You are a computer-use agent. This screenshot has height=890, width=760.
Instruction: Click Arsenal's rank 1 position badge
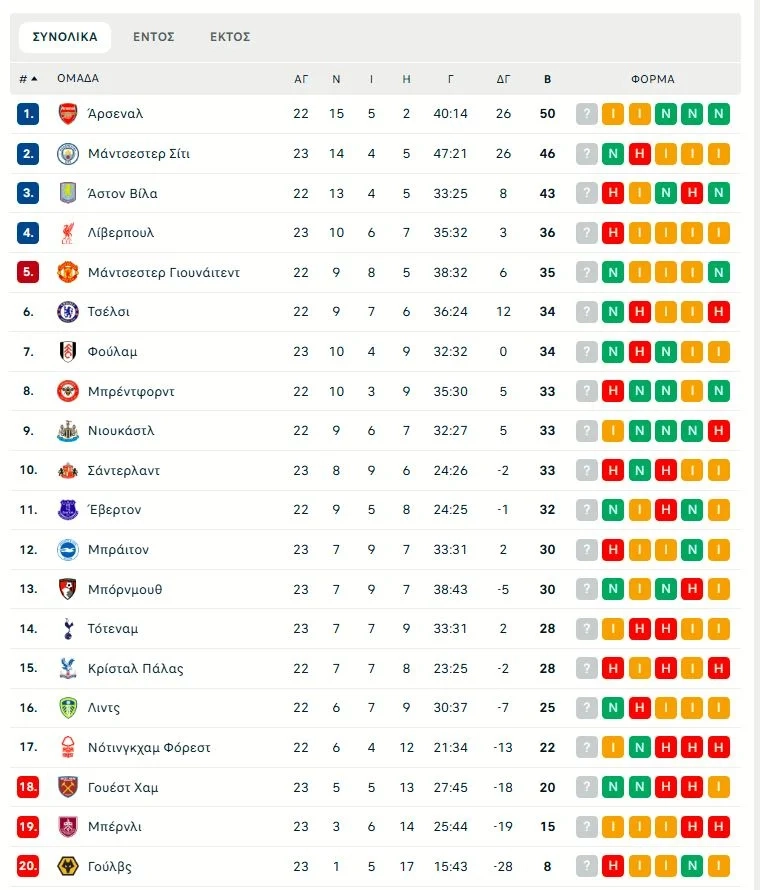click(28, 114)
